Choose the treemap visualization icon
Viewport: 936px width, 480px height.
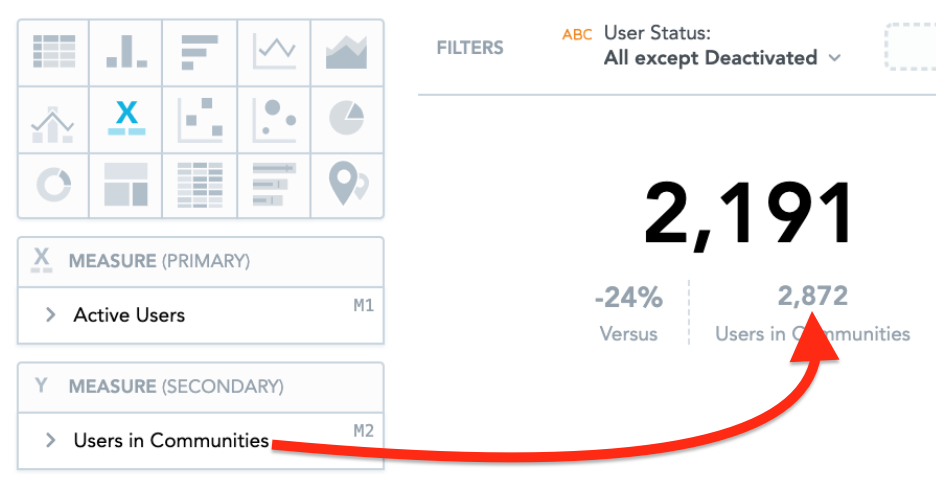pyautogui.click(x=127, y=185)
